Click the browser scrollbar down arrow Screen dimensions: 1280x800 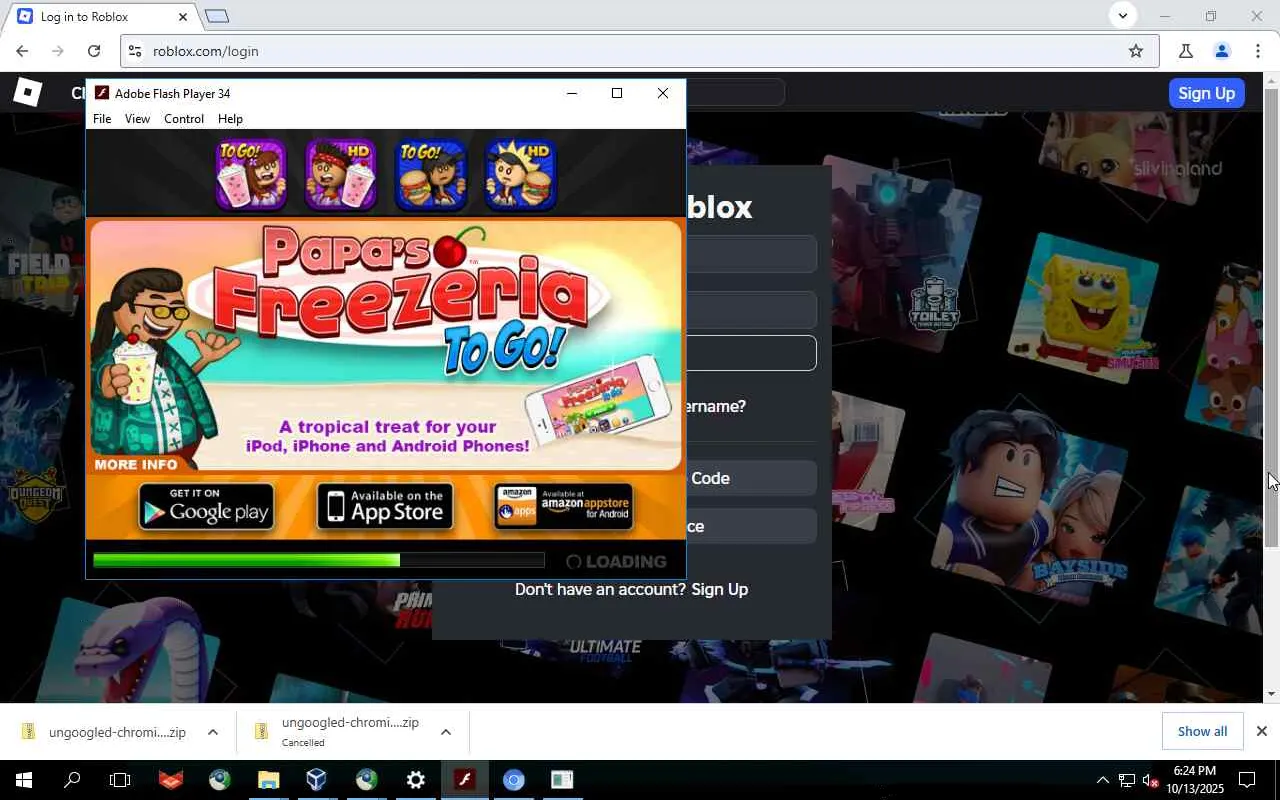pos(1271,694)
